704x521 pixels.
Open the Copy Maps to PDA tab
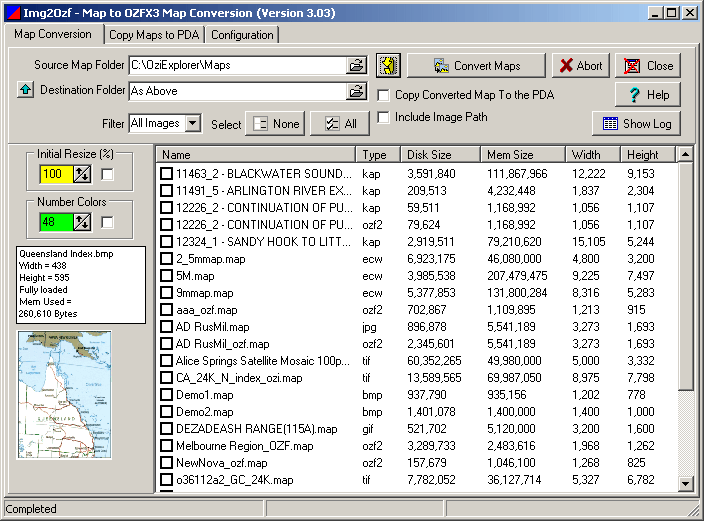pyautogui.click(x=154, y=35)
